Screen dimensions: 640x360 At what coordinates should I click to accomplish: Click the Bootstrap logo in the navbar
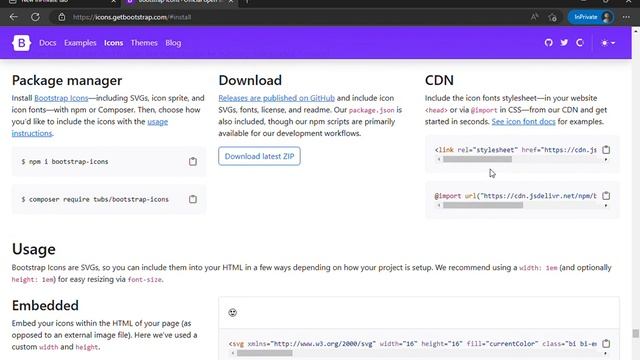tap(21, 42)
